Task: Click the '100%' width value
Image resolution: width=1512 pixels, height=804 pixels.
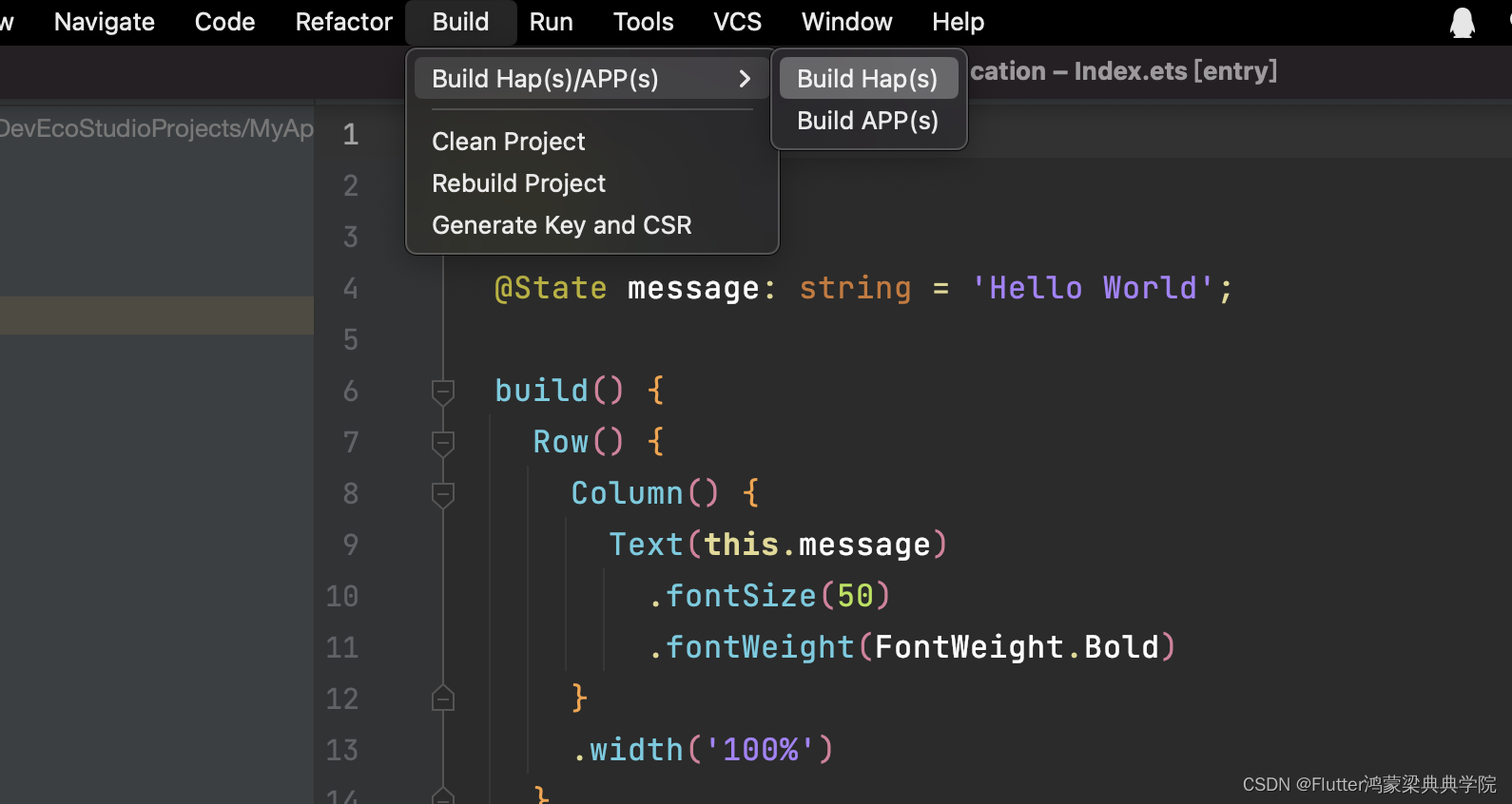Action: coord(760,750)
